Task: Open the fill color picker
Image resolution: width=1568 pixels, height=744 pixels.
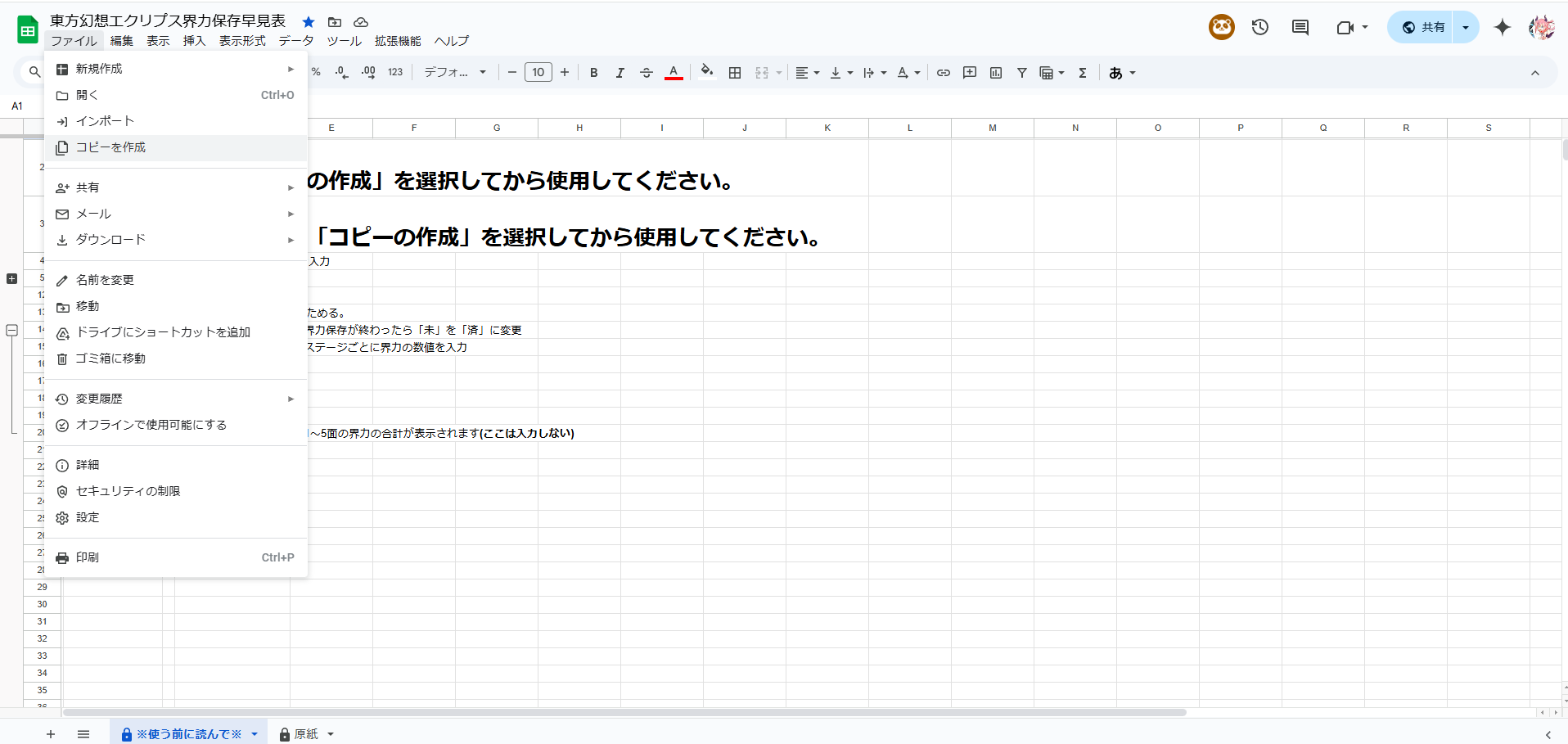Action: [x=707, y=72]
